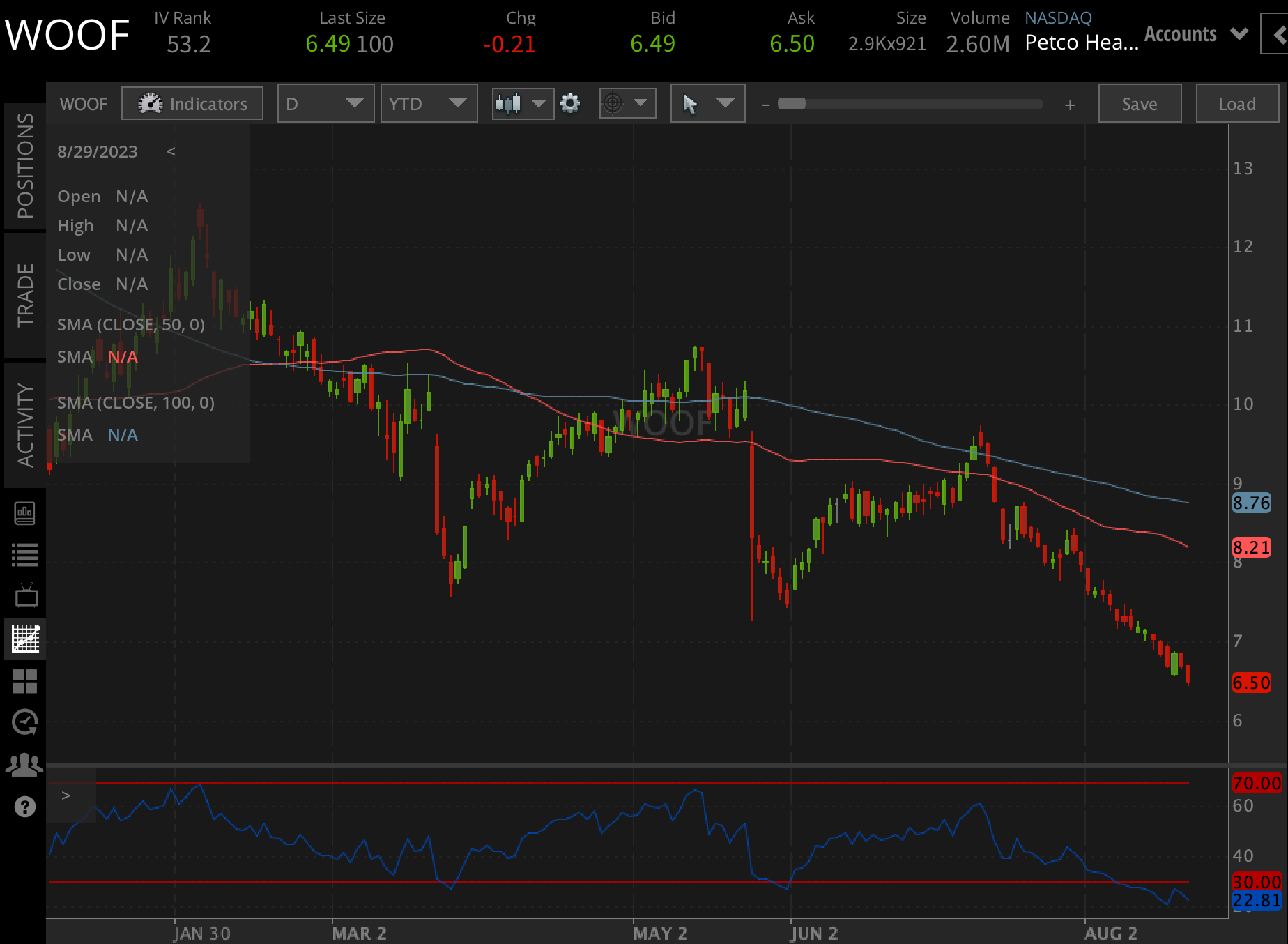Click the back arrow at top right

(x=1275, y=35)
